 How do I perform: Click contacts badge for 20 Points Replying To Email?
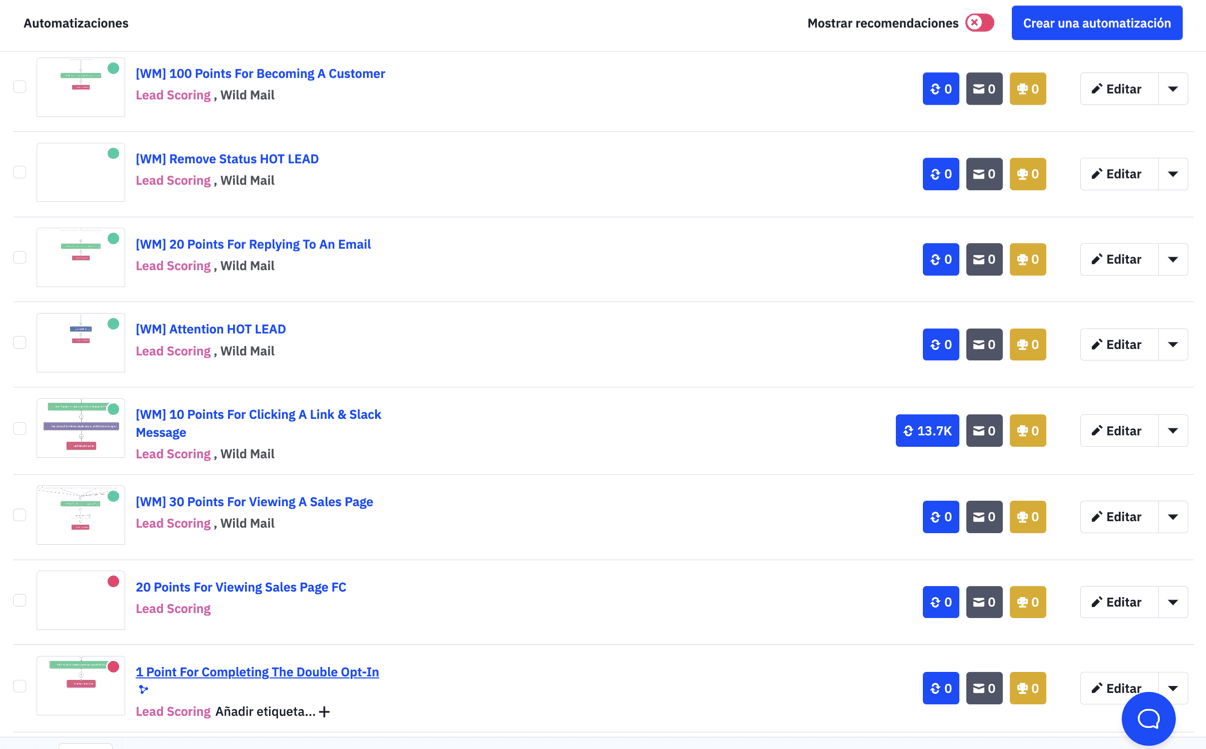coord(941,259)
